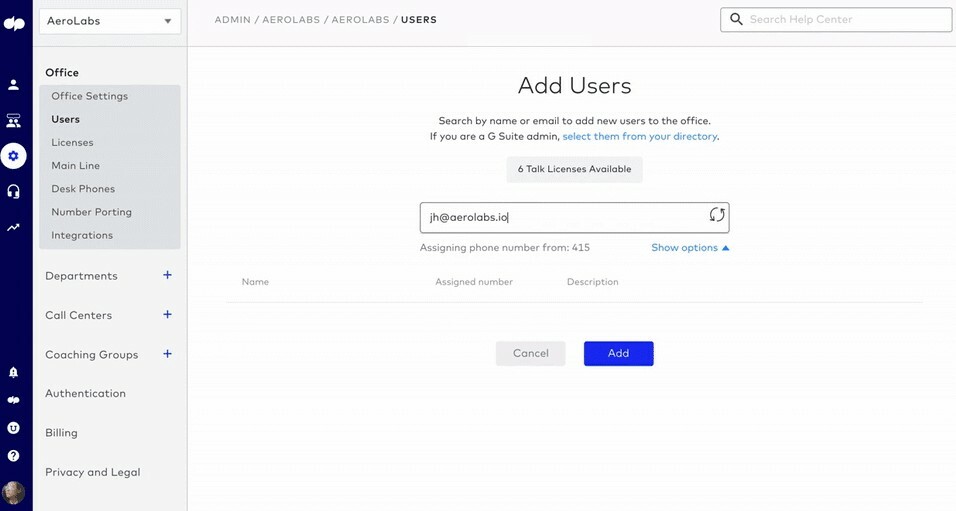
Task: Click the small Dialpad icon in sidebar
Action: (13, 400)
